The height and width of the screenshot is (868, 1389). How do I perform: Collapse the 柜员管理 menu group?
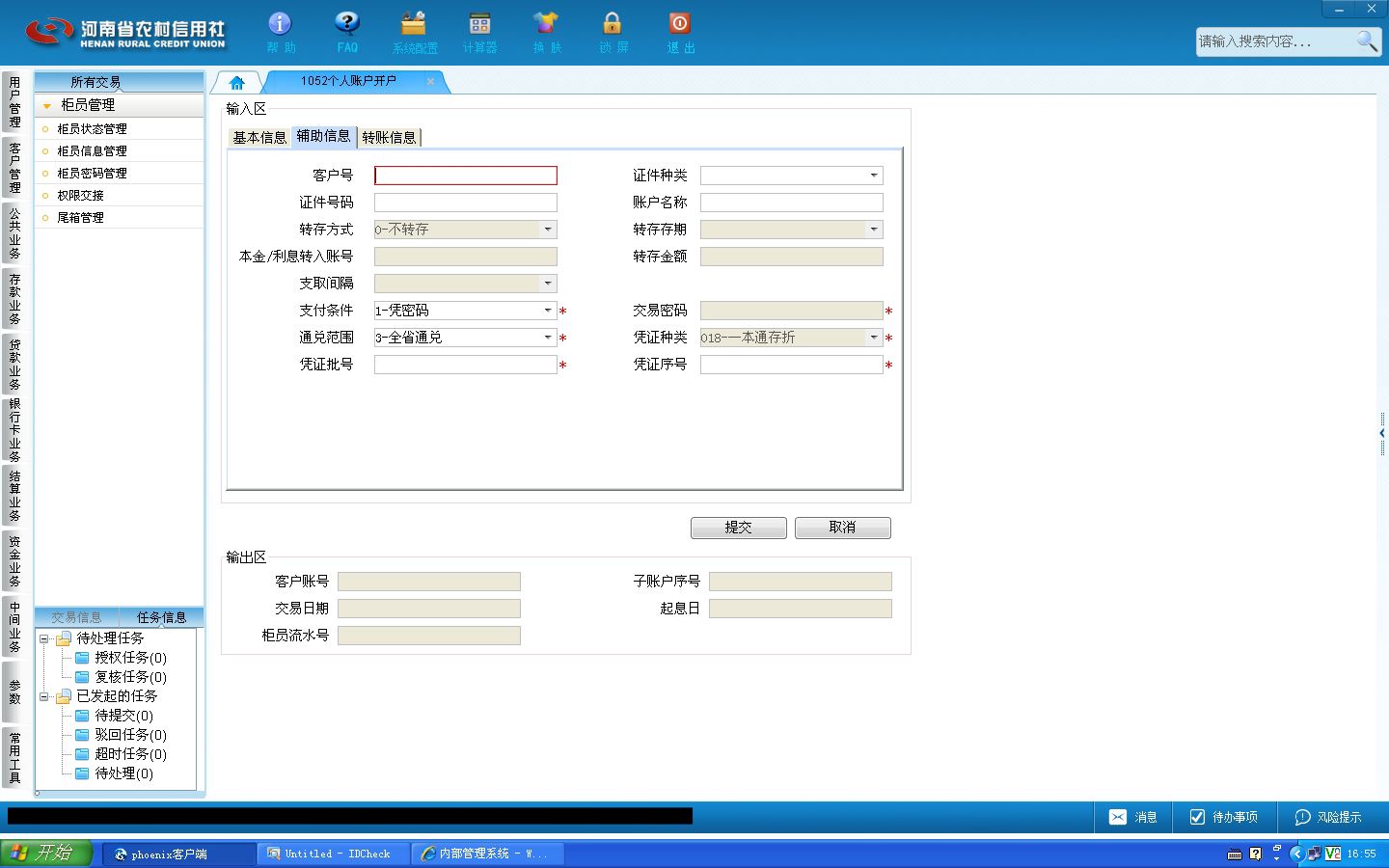[46, 105]
